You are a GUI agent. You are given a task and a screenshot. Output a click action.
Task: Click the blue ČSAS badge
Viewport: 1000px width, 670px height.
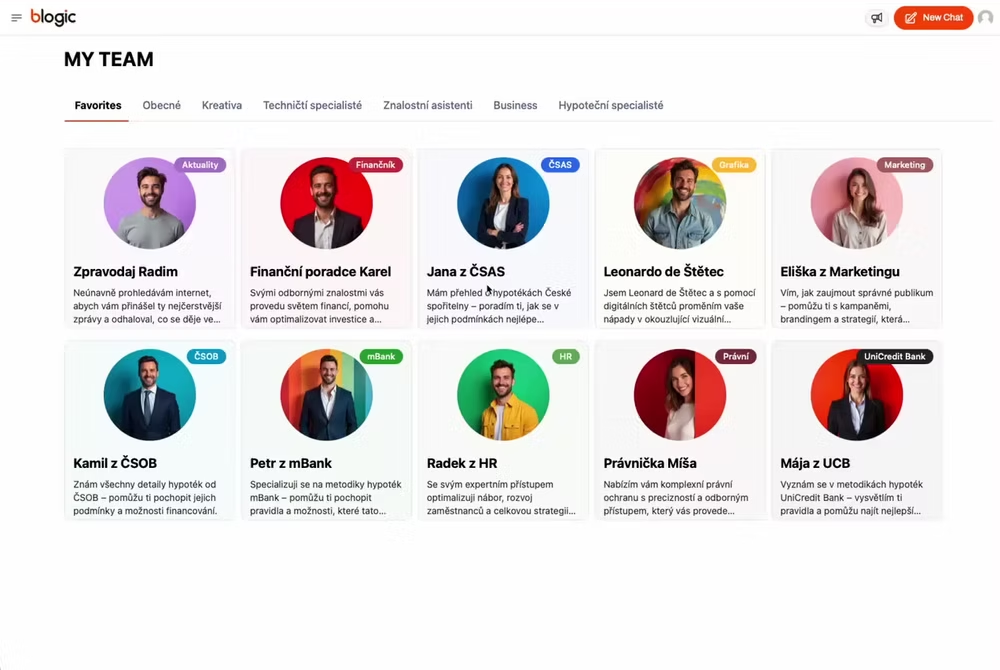[560, 165]
